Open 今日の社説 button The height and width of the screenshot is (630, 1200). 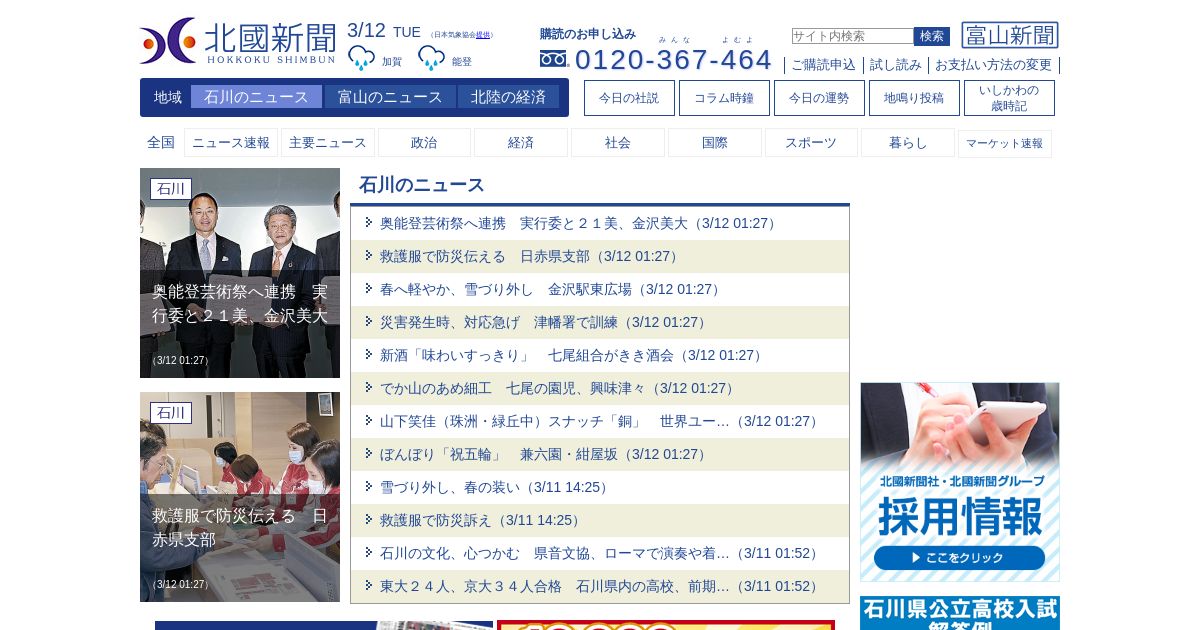click(629, 98)
